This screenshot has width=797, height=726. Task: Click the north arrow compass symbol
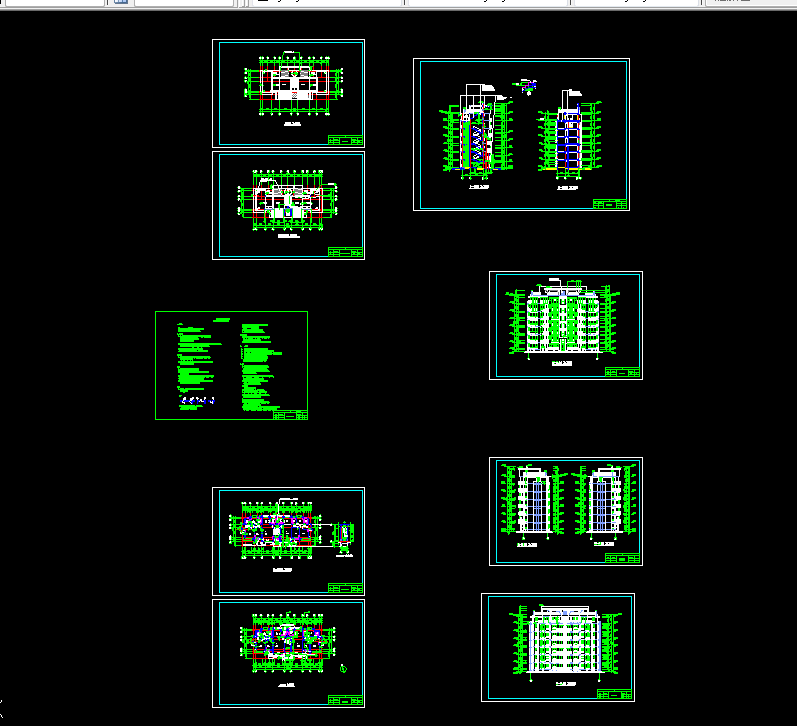[x=343, y=669]
